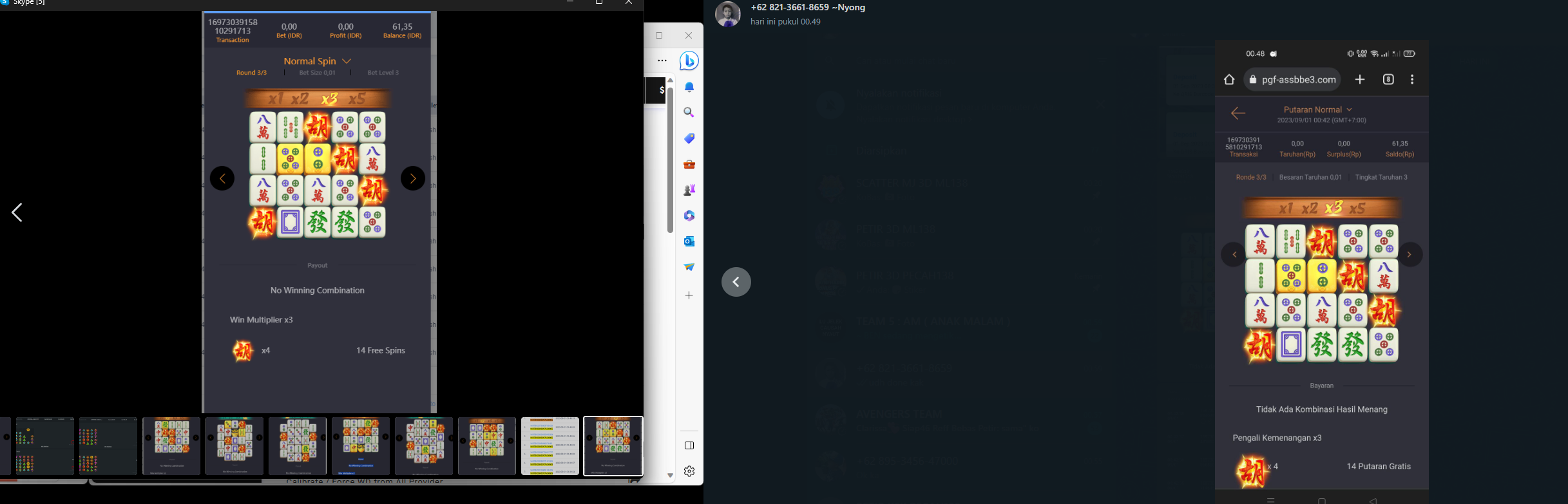Go back with orange arrow in game history
The width and height of the screenshot is (1568, 504).
pyautogui.click(x=1238, y=114)
